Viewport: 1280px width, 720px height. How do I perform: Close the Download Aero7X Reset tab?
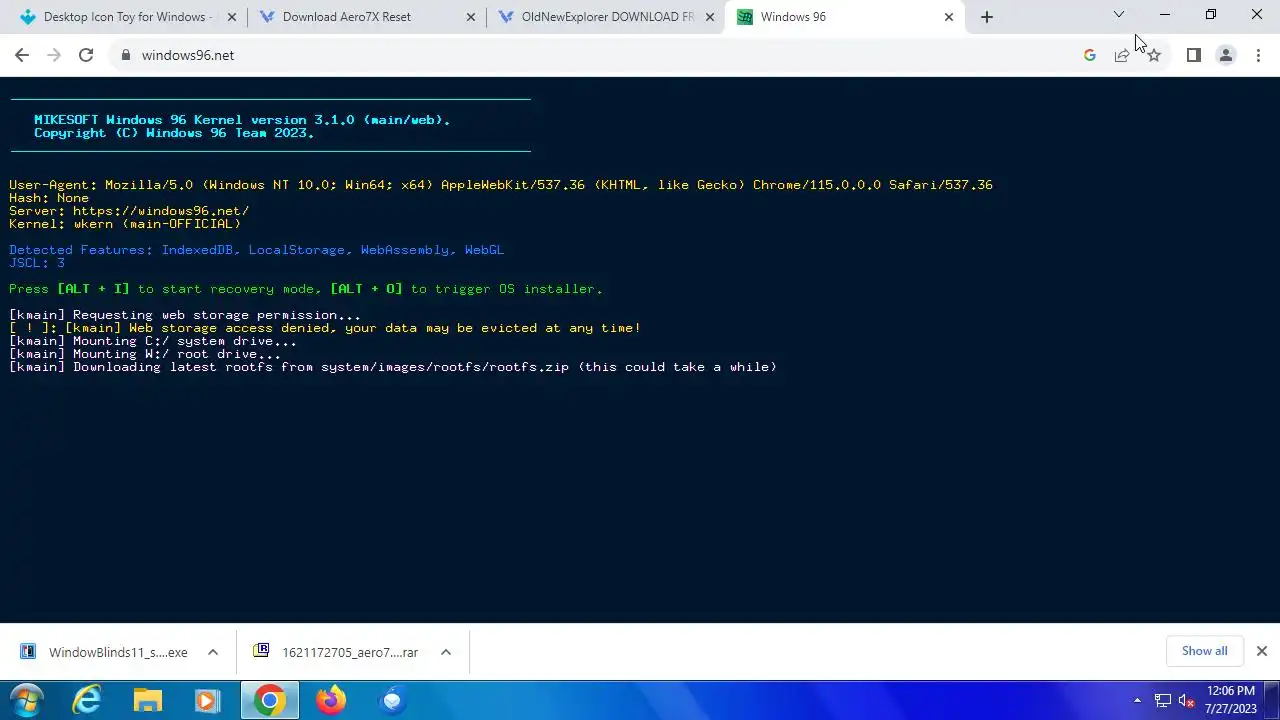click(471, 17)
